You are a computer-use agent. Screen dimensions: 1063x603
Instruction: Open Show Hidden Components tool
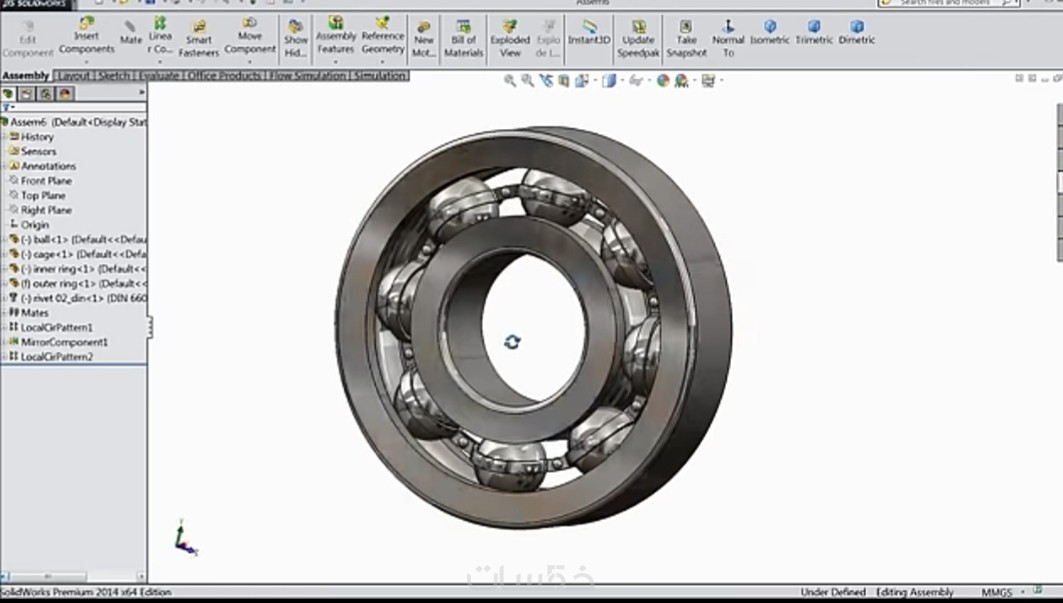[296, 39]
